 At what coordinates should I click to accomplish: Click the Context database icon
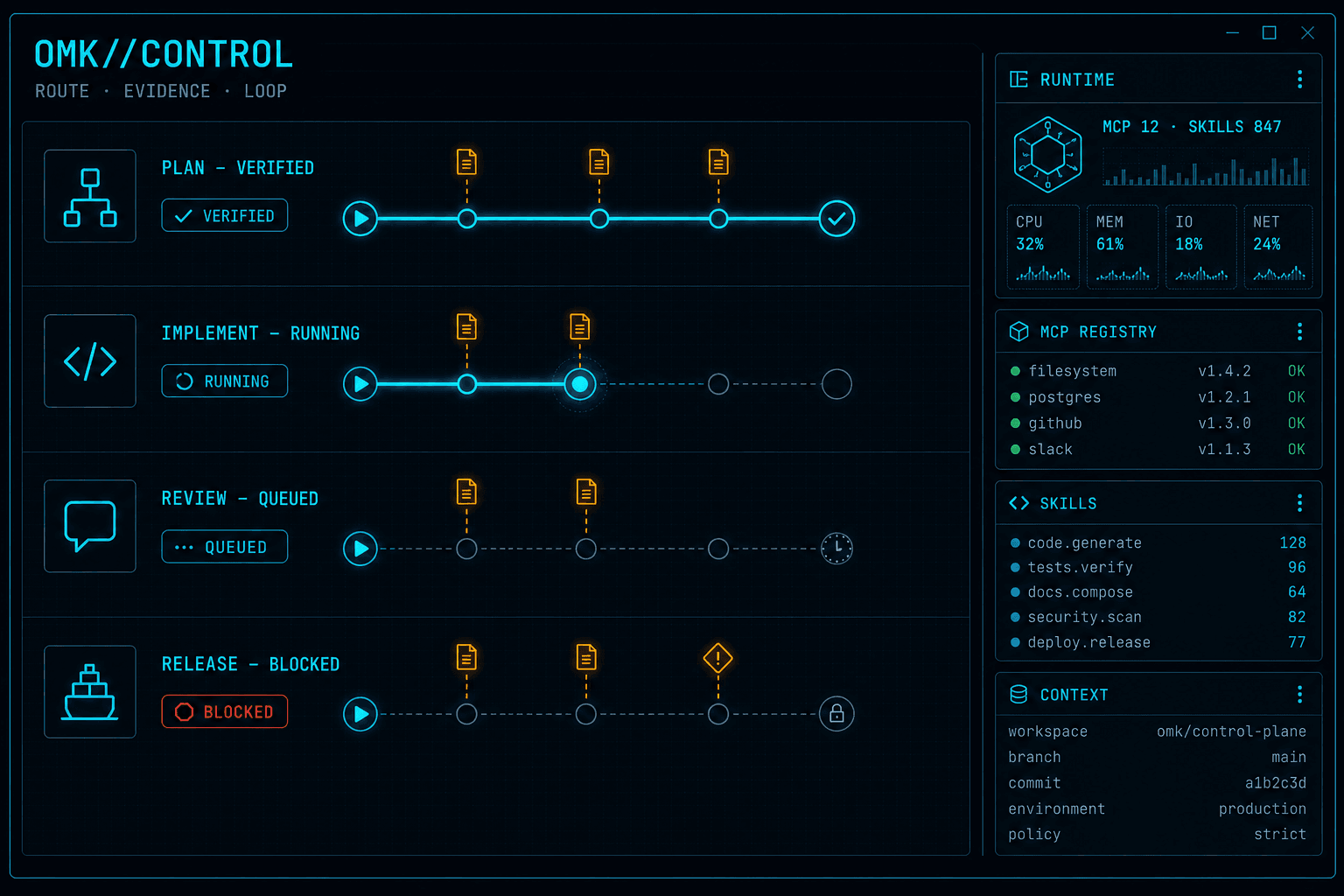1019,695
